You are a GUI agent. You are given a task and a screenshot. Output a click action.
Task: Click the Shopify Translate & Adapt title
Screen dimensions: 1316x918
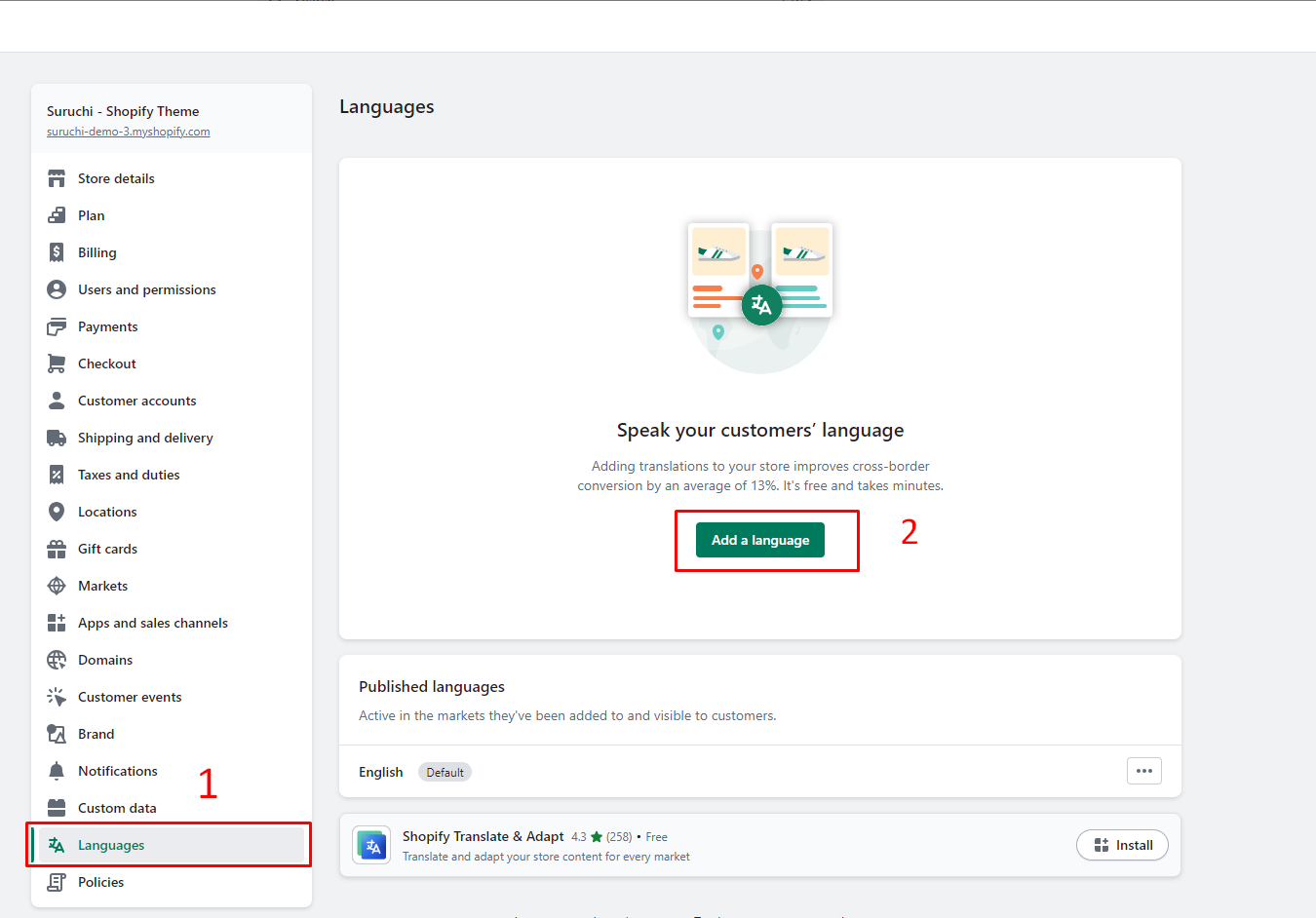tap(483, 836)
